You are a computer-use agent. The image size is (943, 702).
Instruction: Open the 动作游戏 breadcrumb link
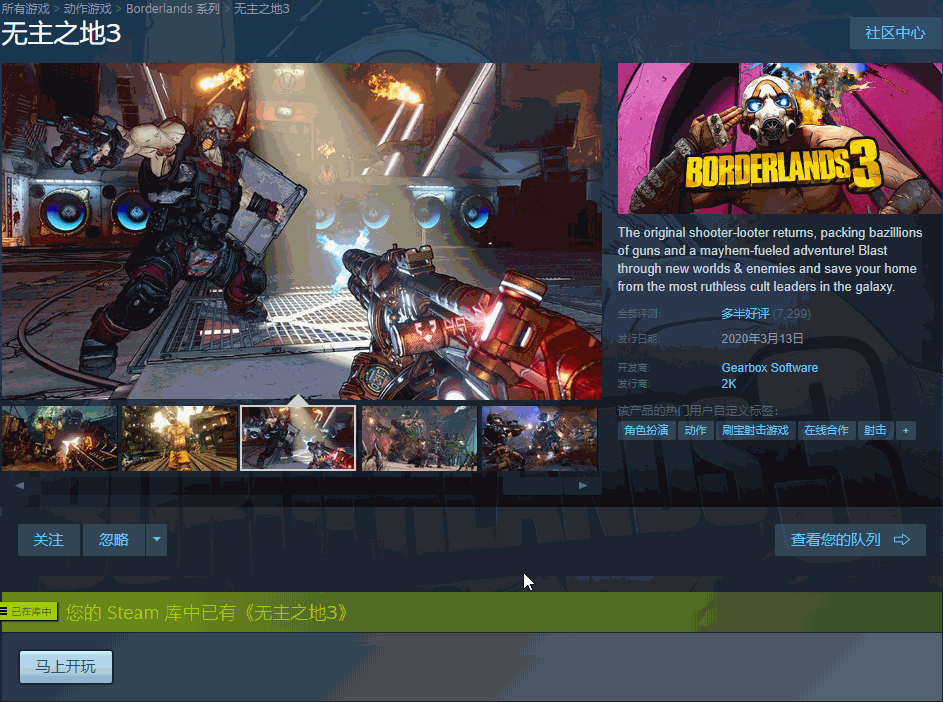[x=88, y=9]
